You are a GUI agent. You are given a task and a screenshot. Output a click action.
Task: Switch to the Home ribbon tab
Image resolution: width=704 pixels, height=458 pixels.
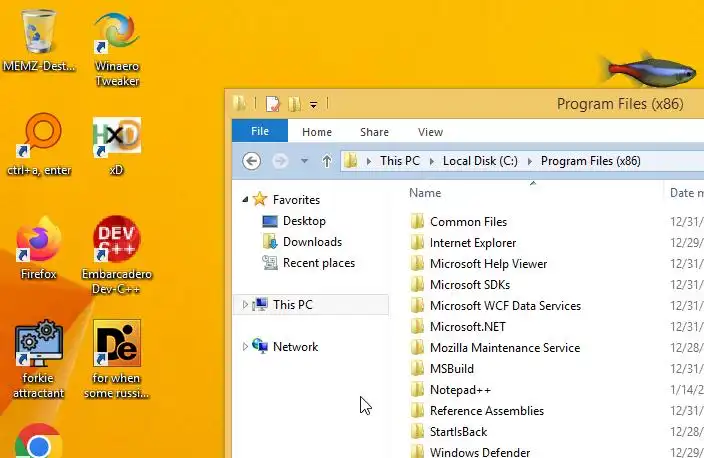click(x=317, y=132)
